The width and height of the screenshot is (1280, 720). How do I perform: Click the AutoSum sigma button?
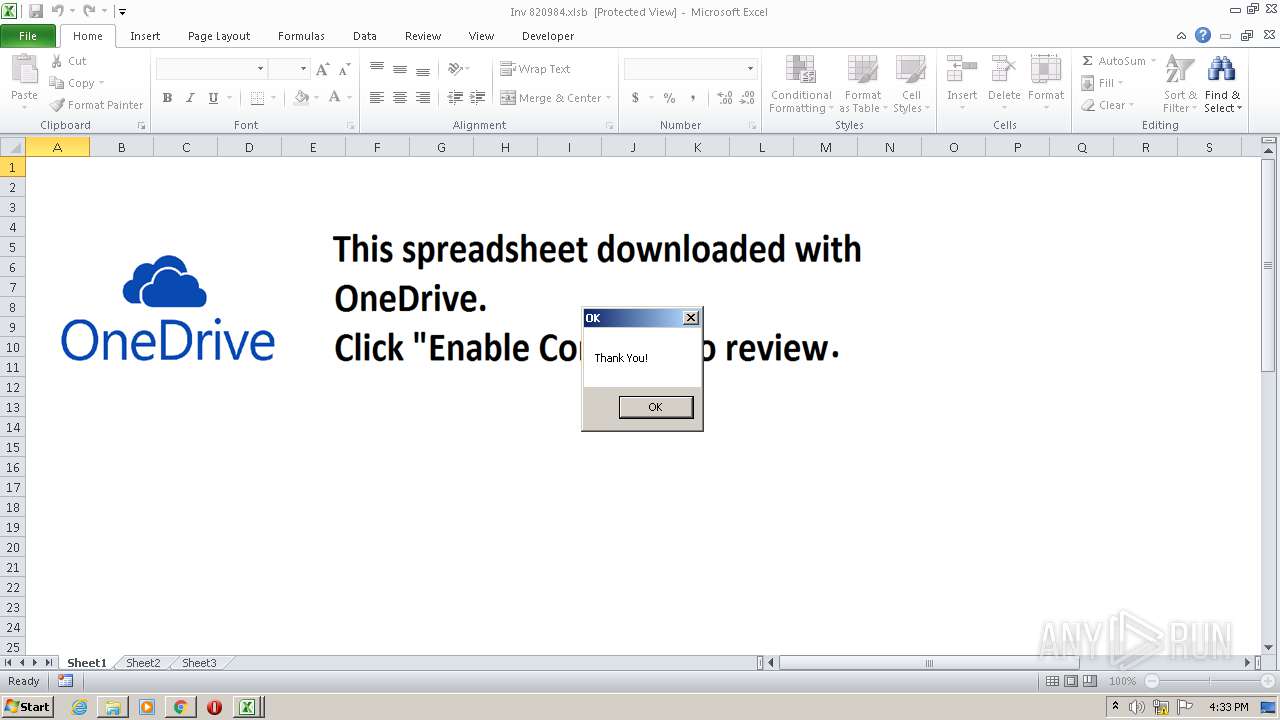1114,61
